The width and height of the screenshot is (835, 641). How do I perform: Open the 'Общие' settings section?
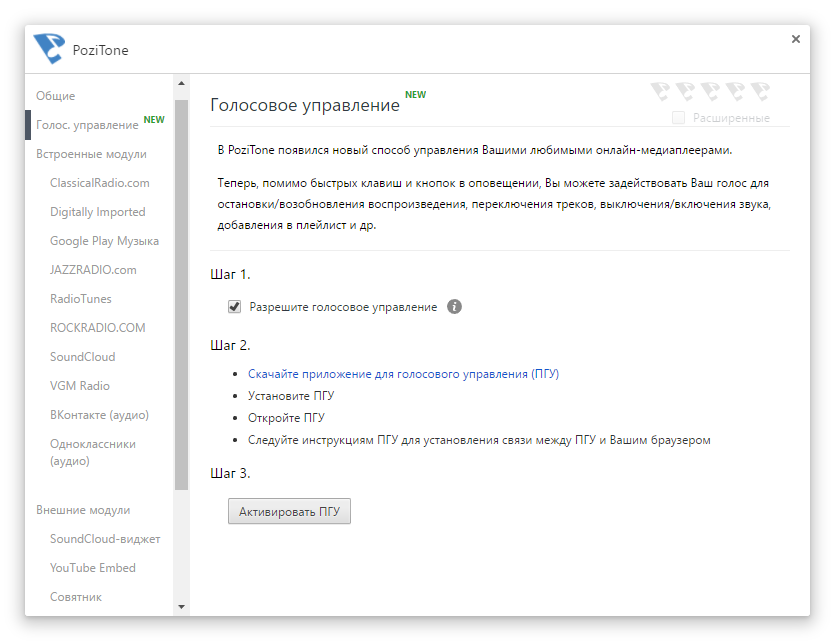[55, 96]
